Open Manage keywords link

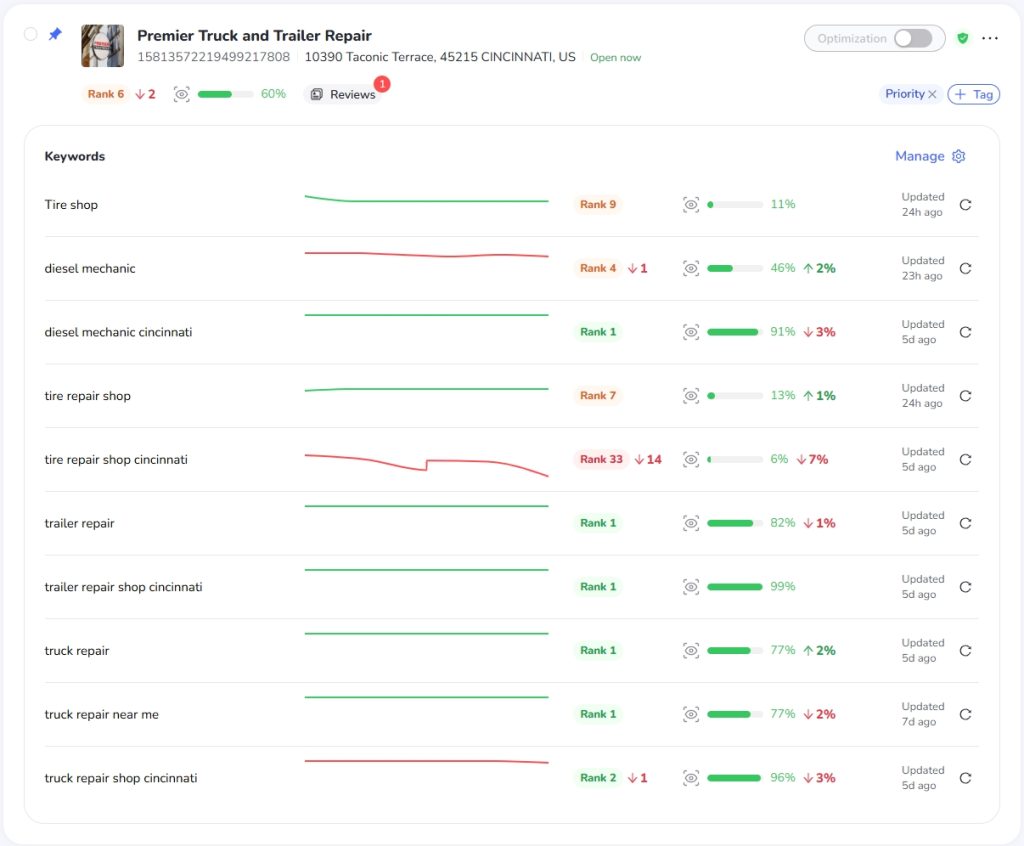point(920,156)
